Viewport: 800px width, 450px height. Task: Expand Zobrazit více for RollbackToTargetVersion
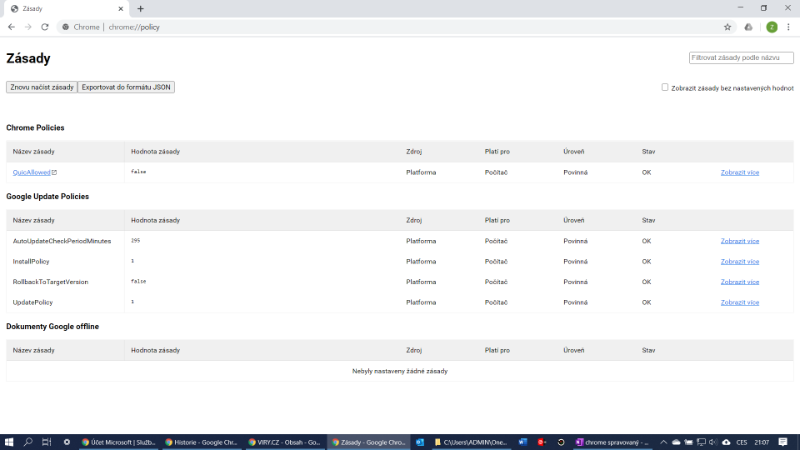pyautogui.click(x=740, y=282)
